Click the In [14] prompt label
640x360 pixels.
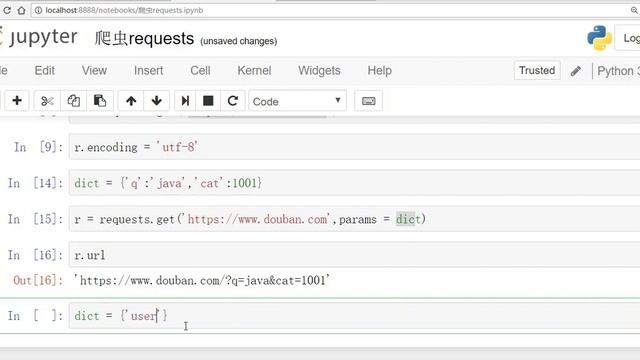(36, 183)
